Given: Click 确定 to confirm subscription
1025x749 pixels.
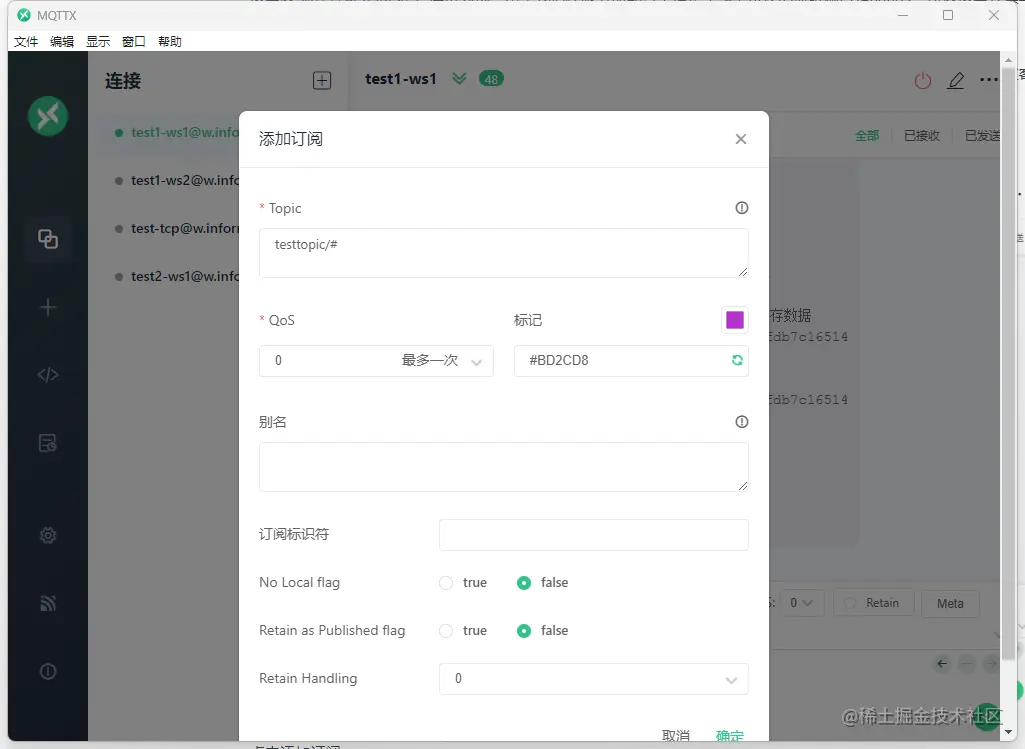Looking at the screenshot, I should click(730, 736).
